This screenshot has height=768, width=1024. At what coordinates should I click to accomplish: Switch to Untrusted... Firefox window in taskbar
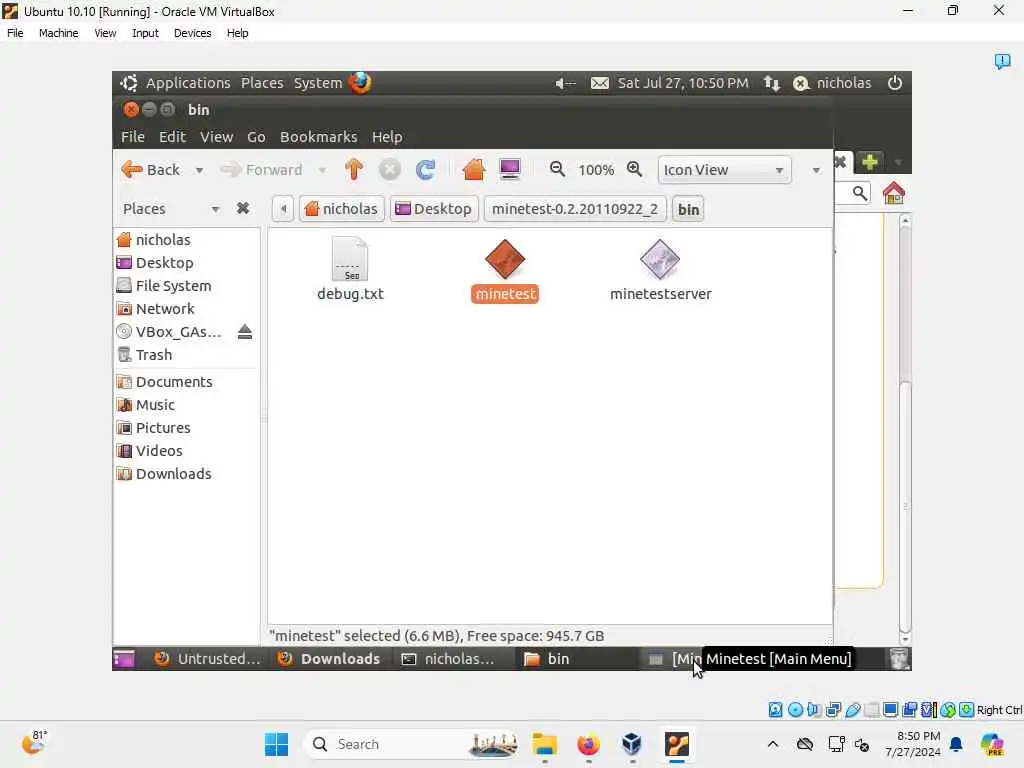(x=206, y=659)
